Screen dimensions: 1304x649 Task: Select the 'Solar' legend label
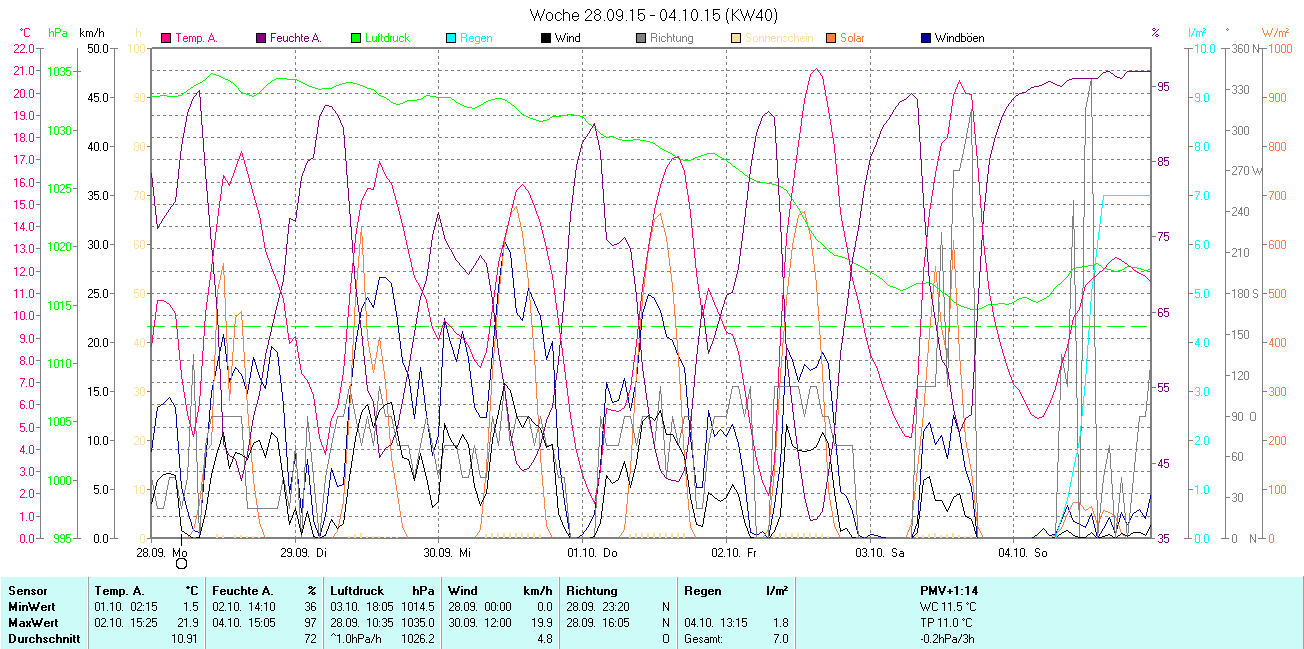click(x=852, y=38)
